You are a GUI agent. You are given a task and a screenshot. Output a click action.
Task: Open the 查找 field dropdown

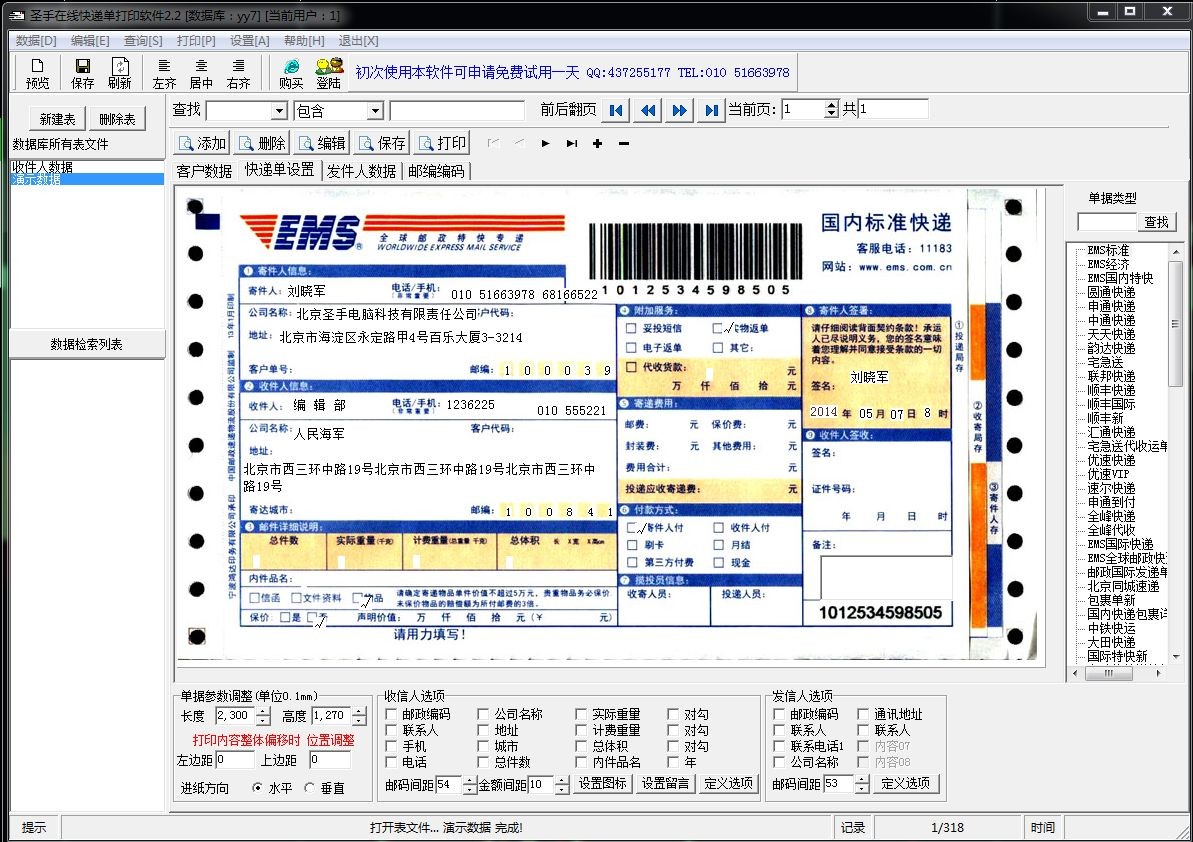[279, 111]
